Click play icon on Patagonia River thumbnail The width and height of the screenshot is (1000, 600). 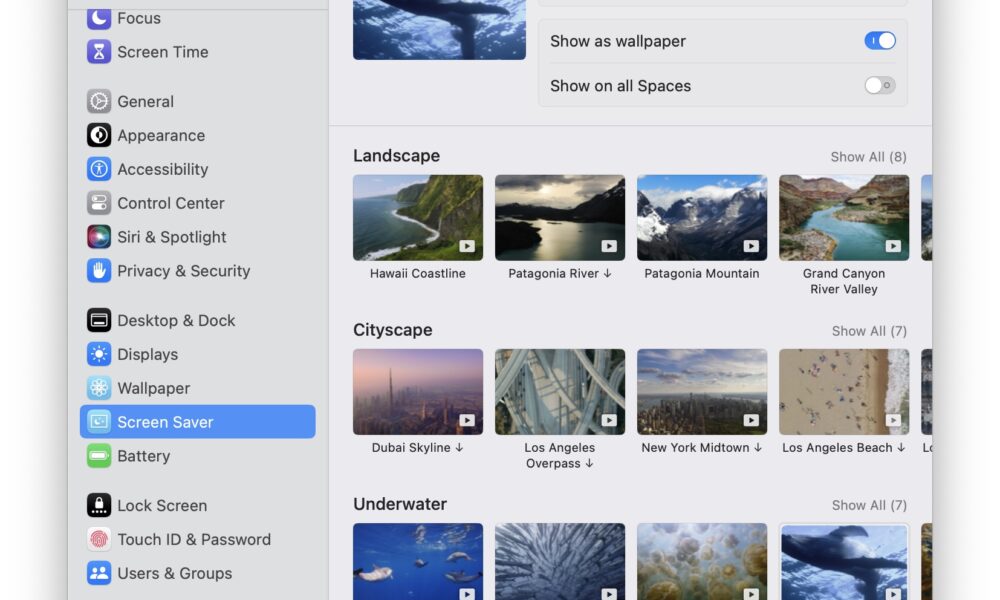coord(609,246)
